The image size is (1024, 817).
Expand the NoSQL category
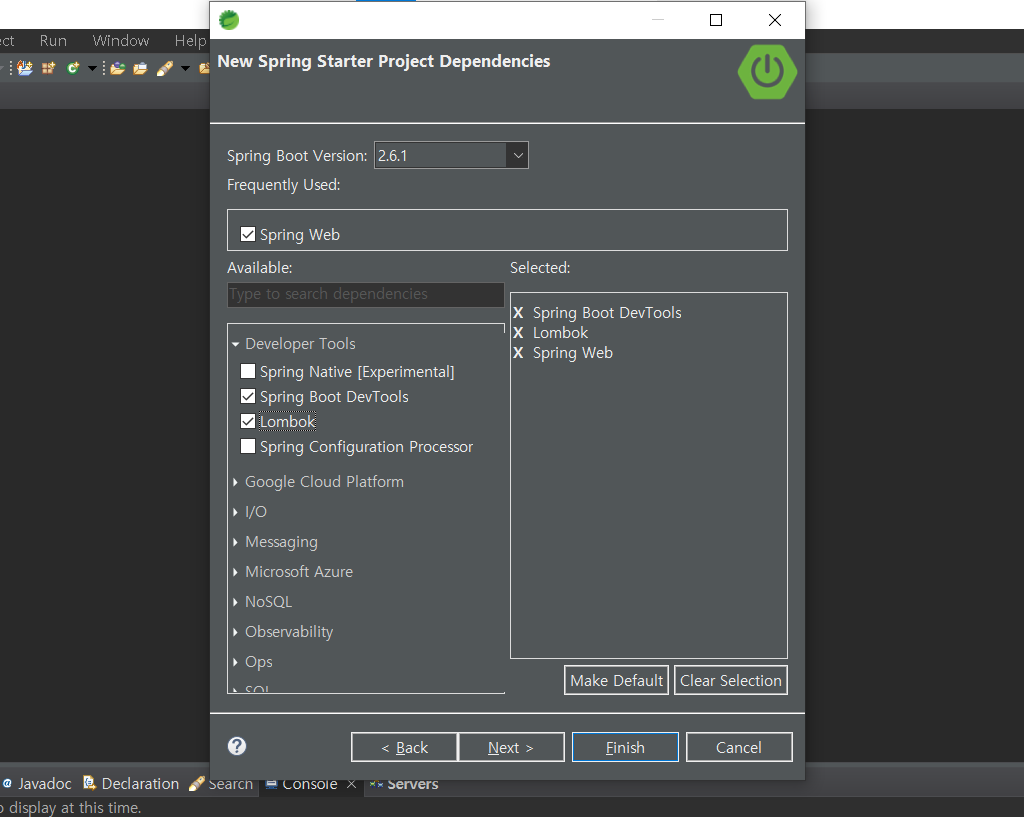point(236,602)
